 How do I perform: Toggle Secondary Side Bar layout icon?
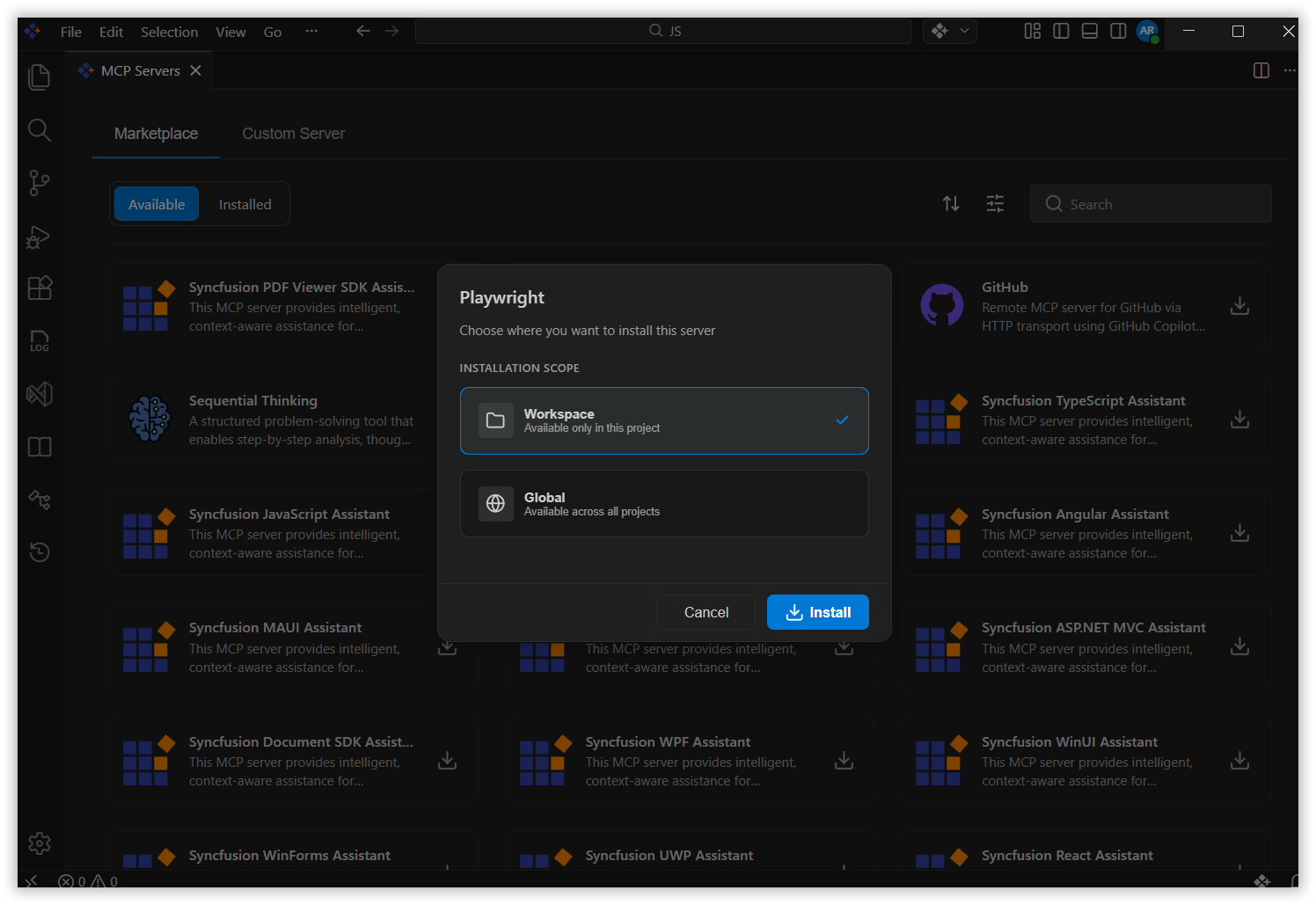1118,31
